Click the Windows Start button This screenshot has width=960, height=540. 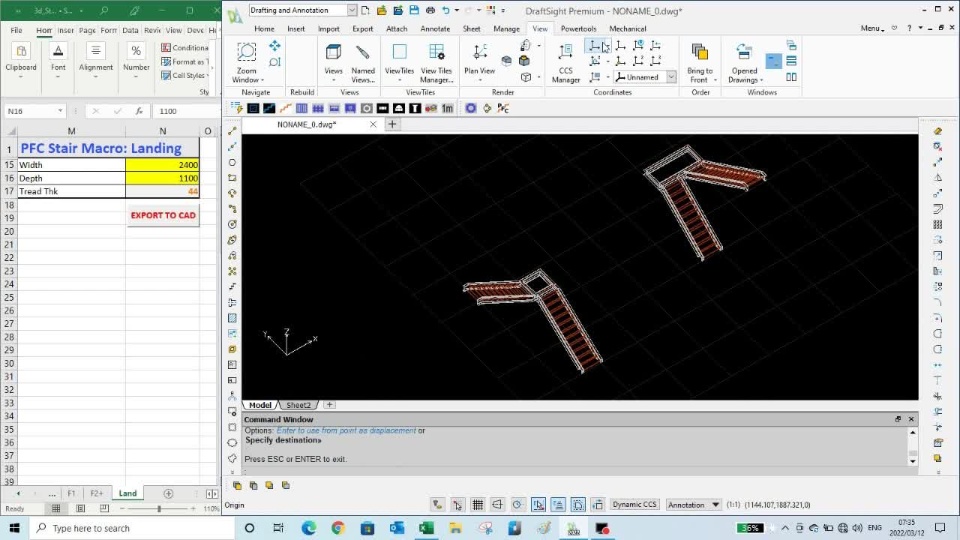pyautogui.click(x=15, y=528)
